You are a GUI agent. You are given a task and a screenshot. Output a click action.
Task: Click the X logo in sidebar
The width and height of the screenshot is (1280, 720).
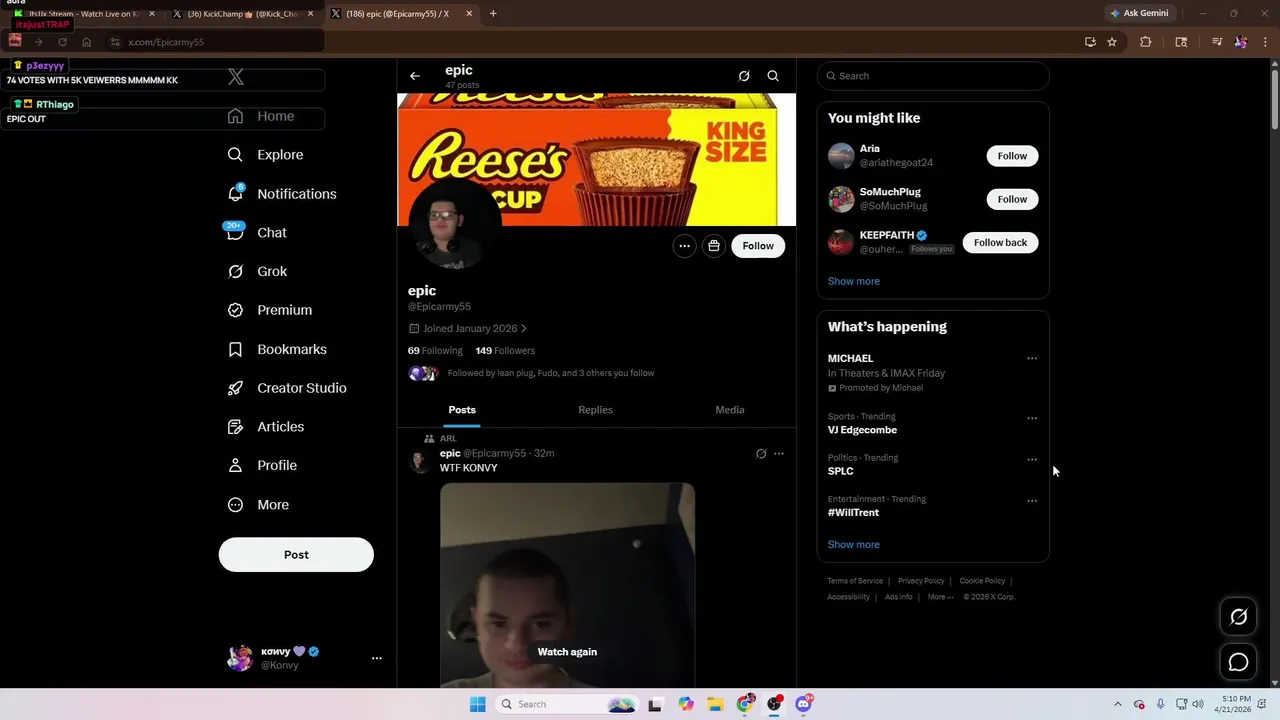(236, 76)
